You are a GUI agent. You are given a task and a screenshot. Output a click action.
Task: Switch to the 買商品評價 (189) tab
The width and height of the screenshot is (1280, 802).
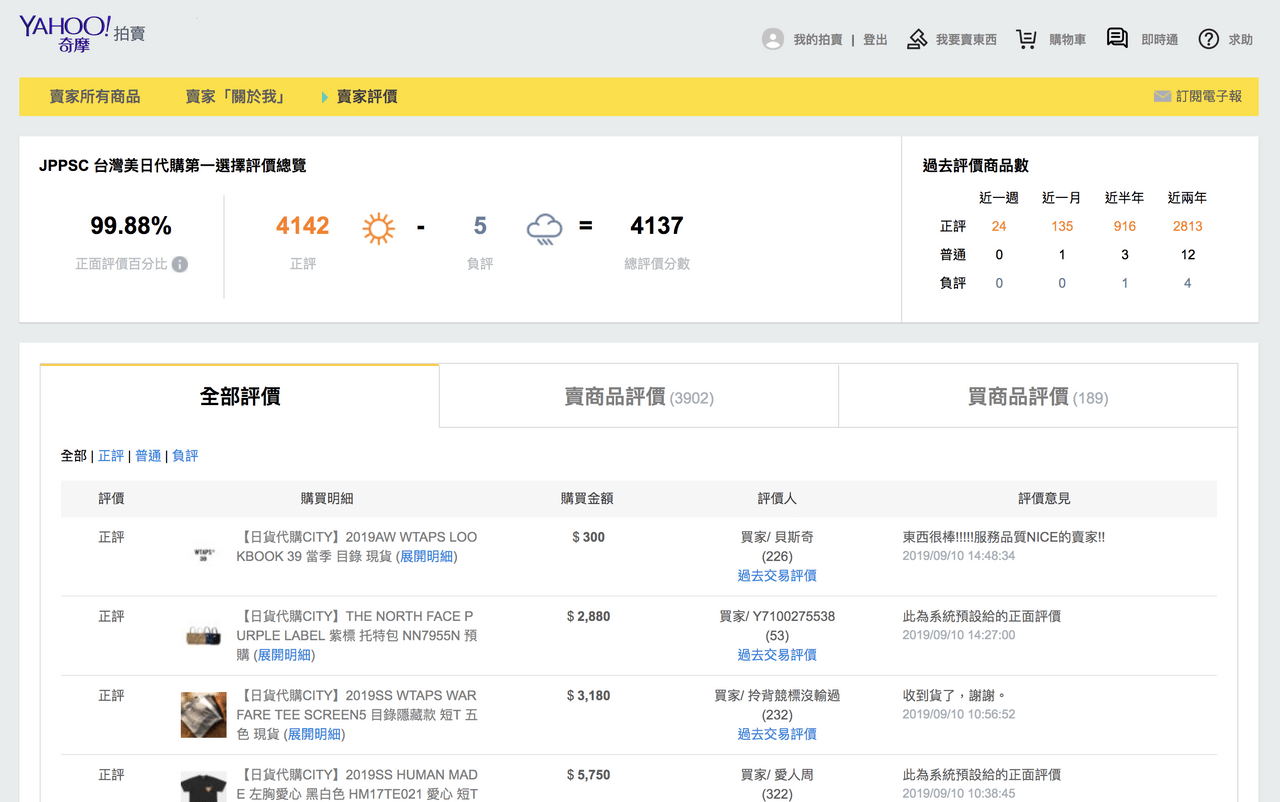(x=1038, y=396)
